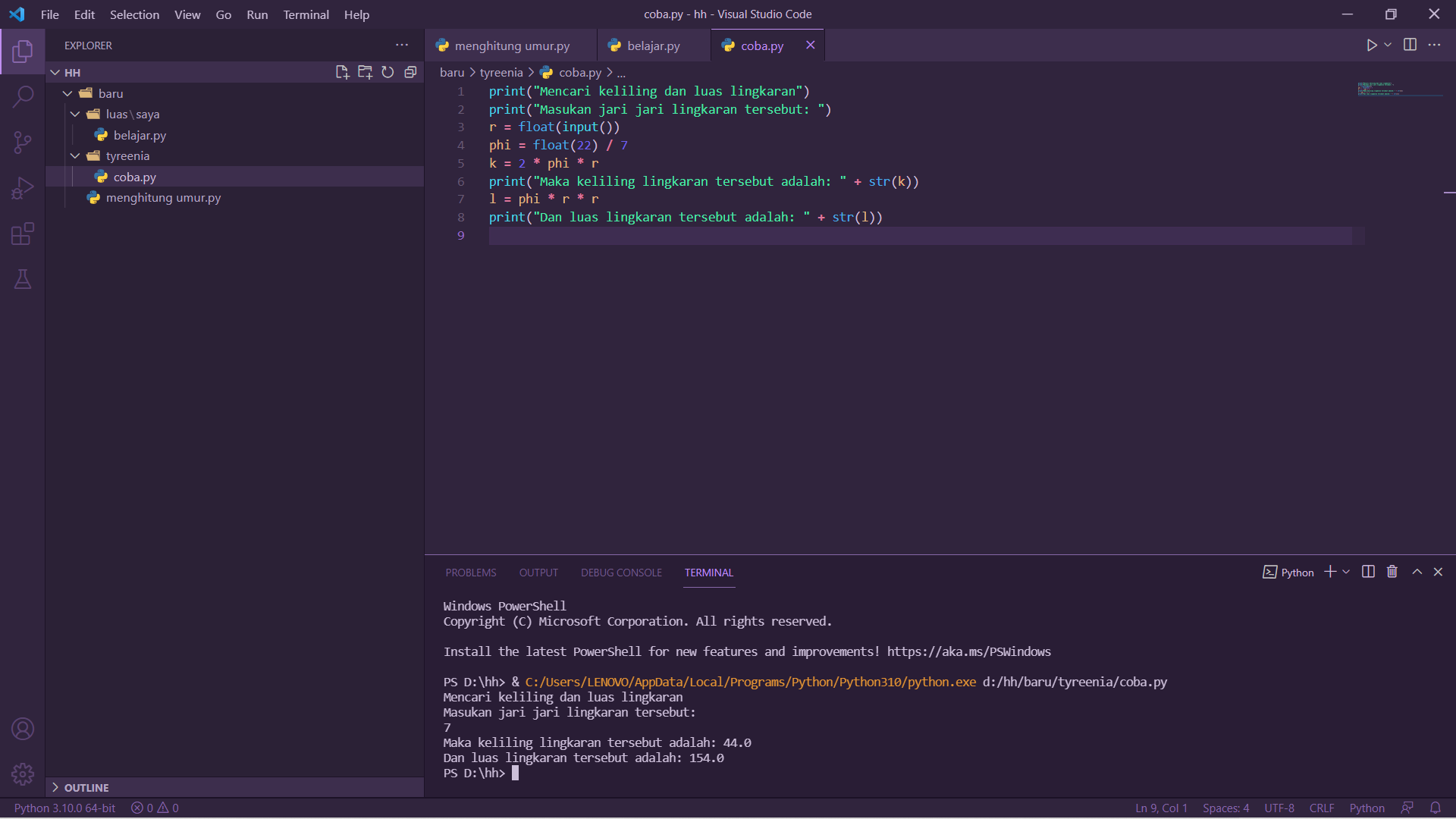Screen dimensions: 1456x819
Task: Close the bottom panel
Action: [x=1438, y=572]
